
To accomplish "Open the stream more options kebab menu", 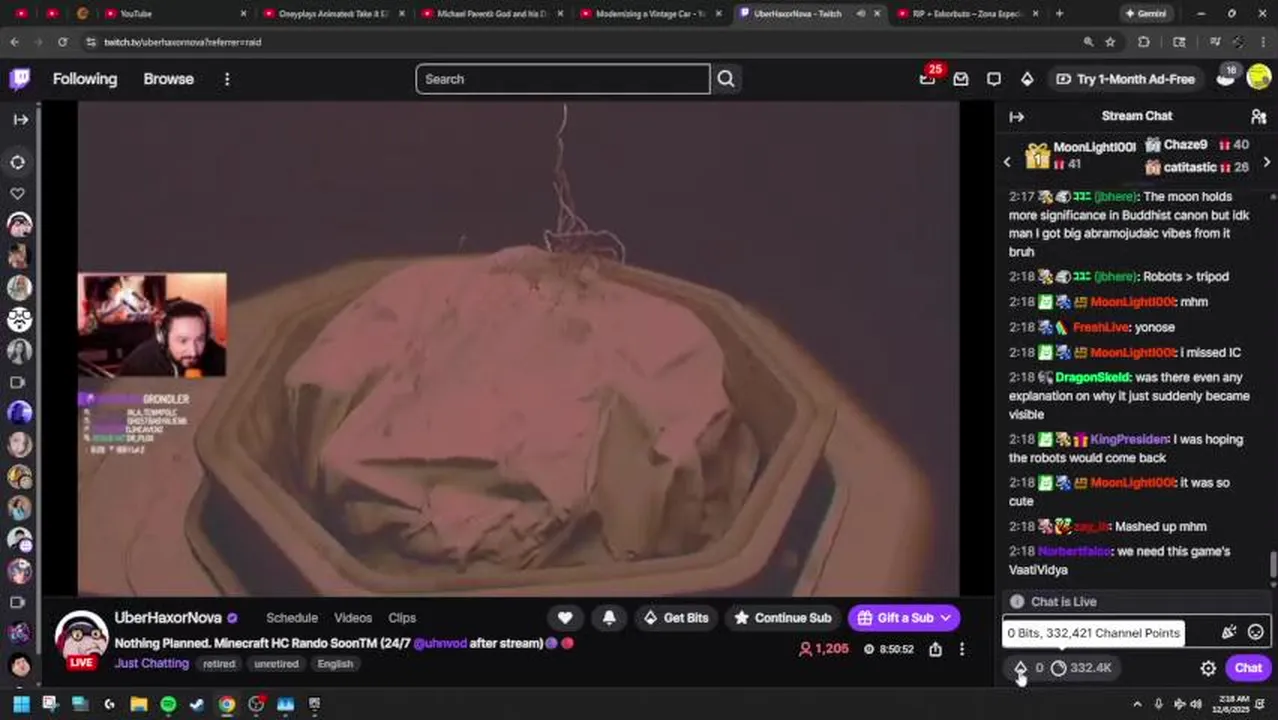I will (x=962, y=649).
